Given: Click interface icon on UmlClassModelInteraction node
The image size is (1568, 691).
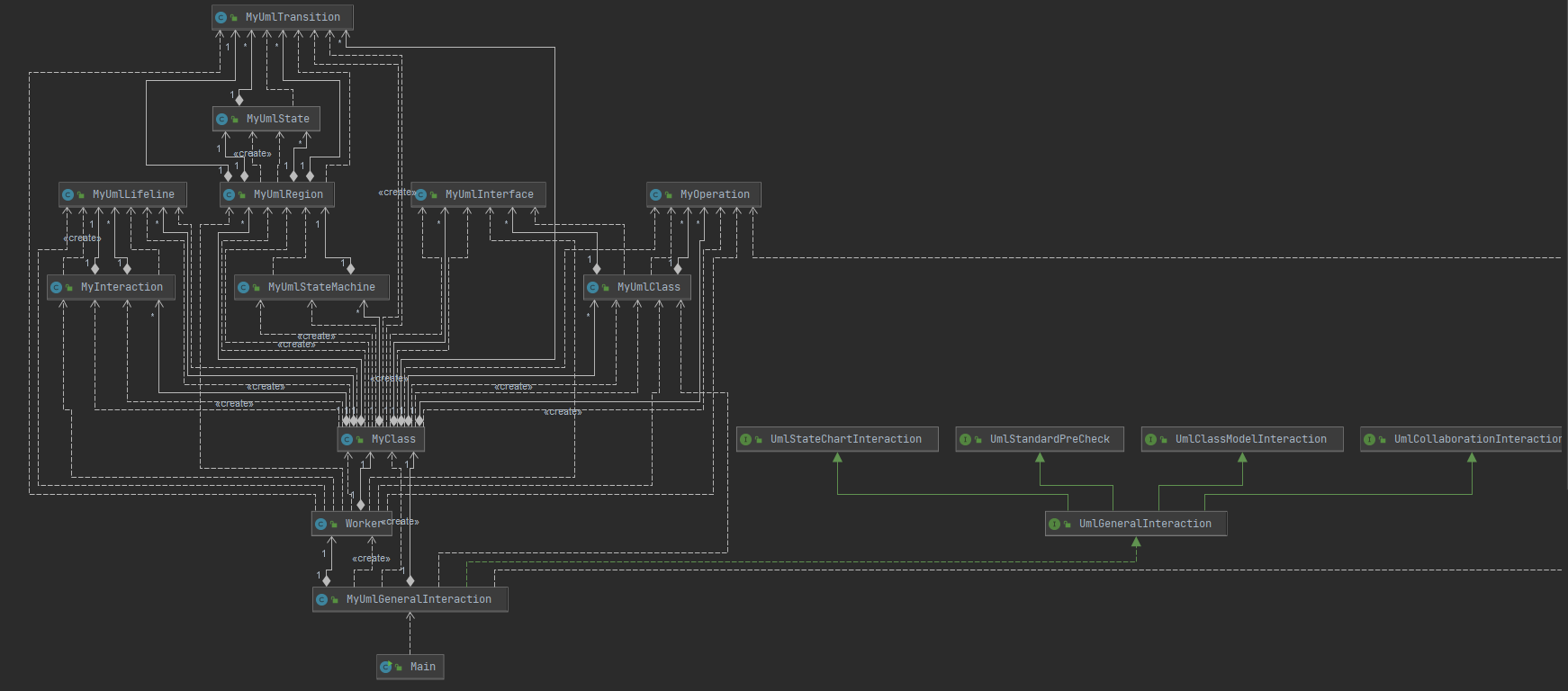Looking at the screenshot, I should click(x=1150, y=439).
